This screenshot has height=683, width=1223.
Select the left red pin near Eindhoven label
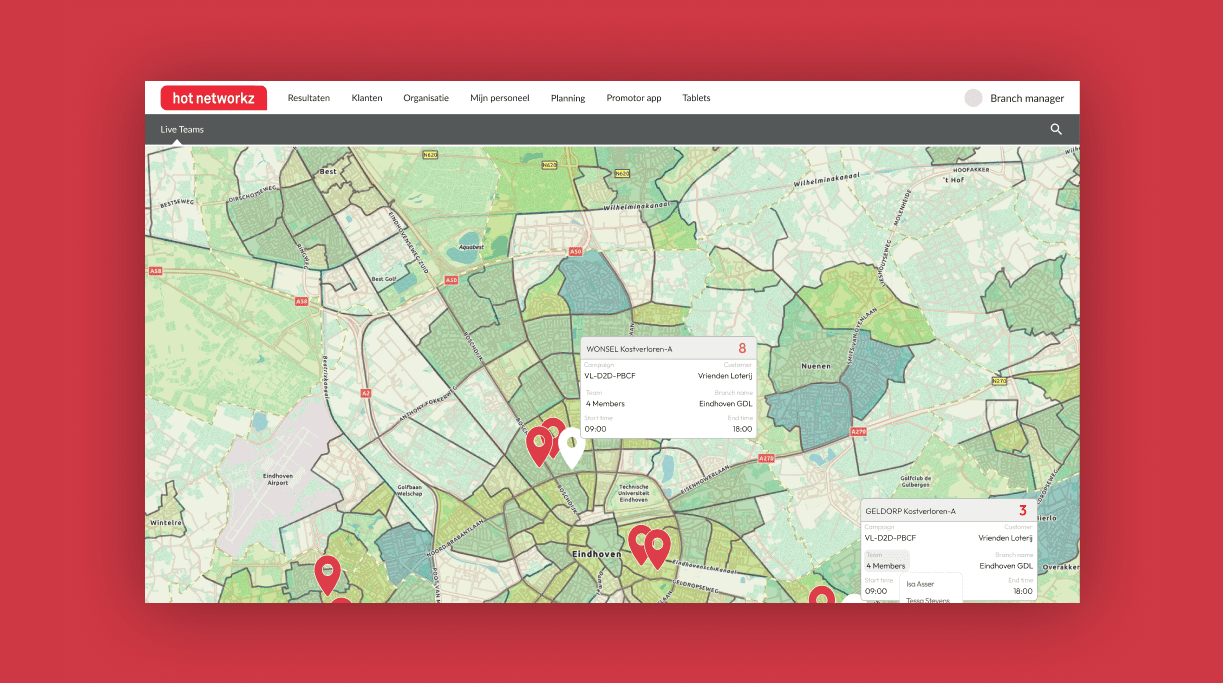click(639, 544)
